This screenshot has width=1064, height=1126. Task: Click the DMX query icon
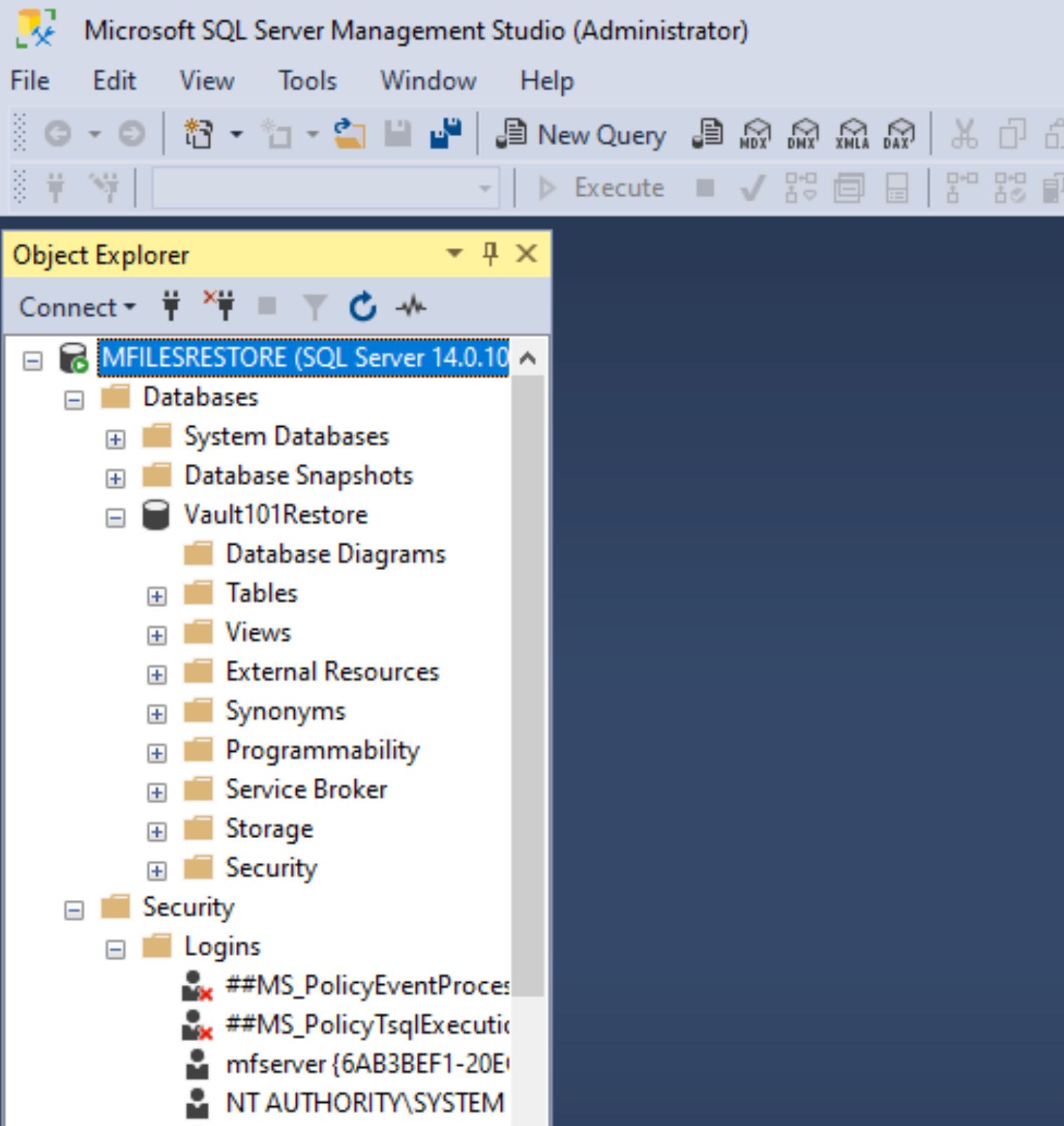[803, 133]
